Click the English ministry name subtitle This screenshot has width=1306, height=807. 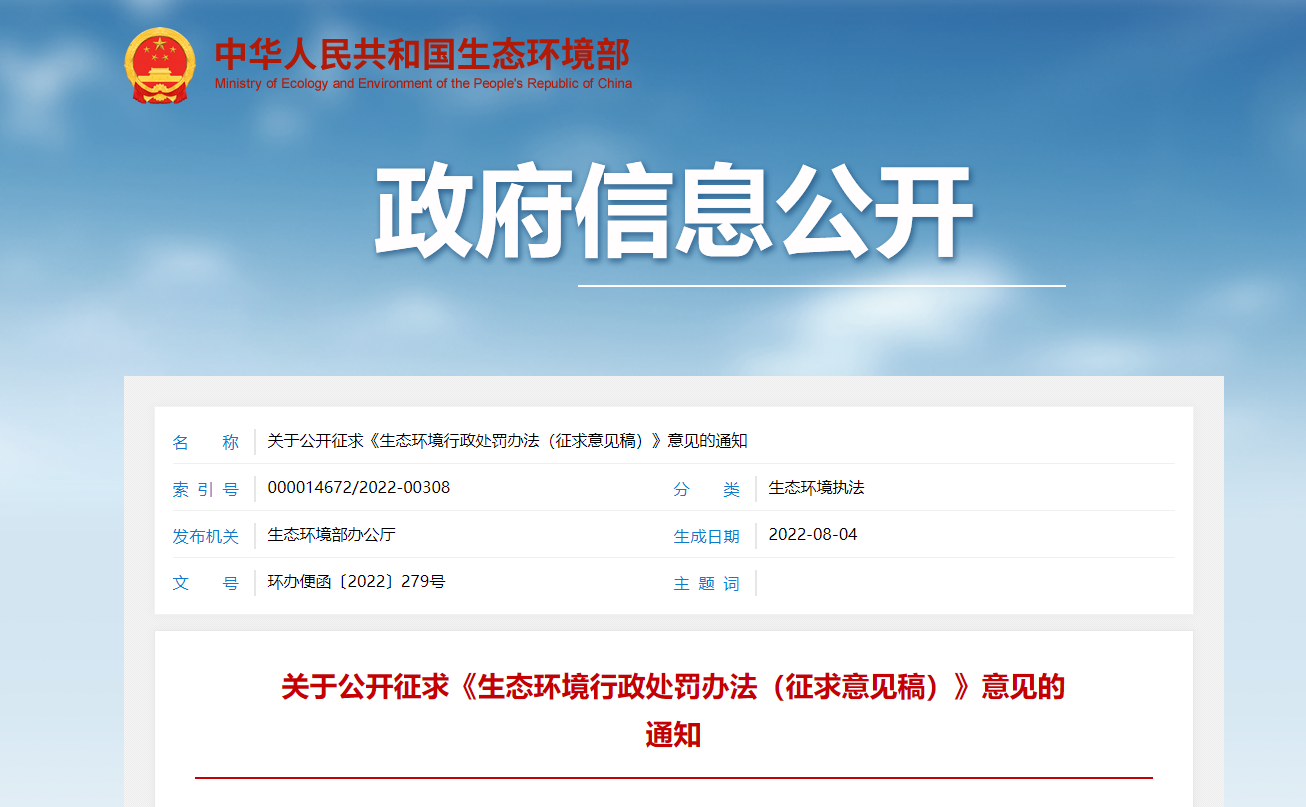pos(423,84)
